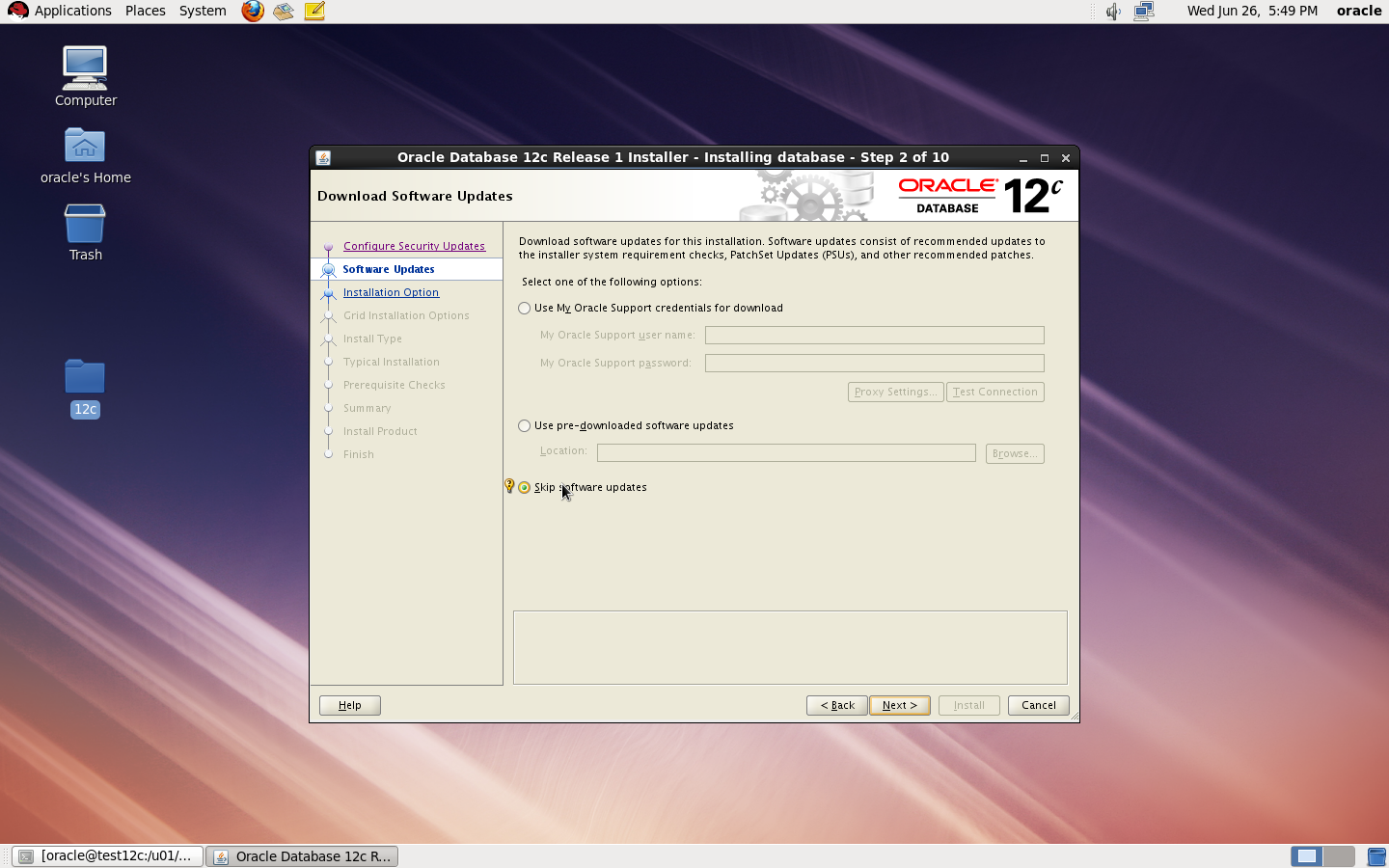Switch to the terminal window in the taskbar

click(x=106, y=855)
